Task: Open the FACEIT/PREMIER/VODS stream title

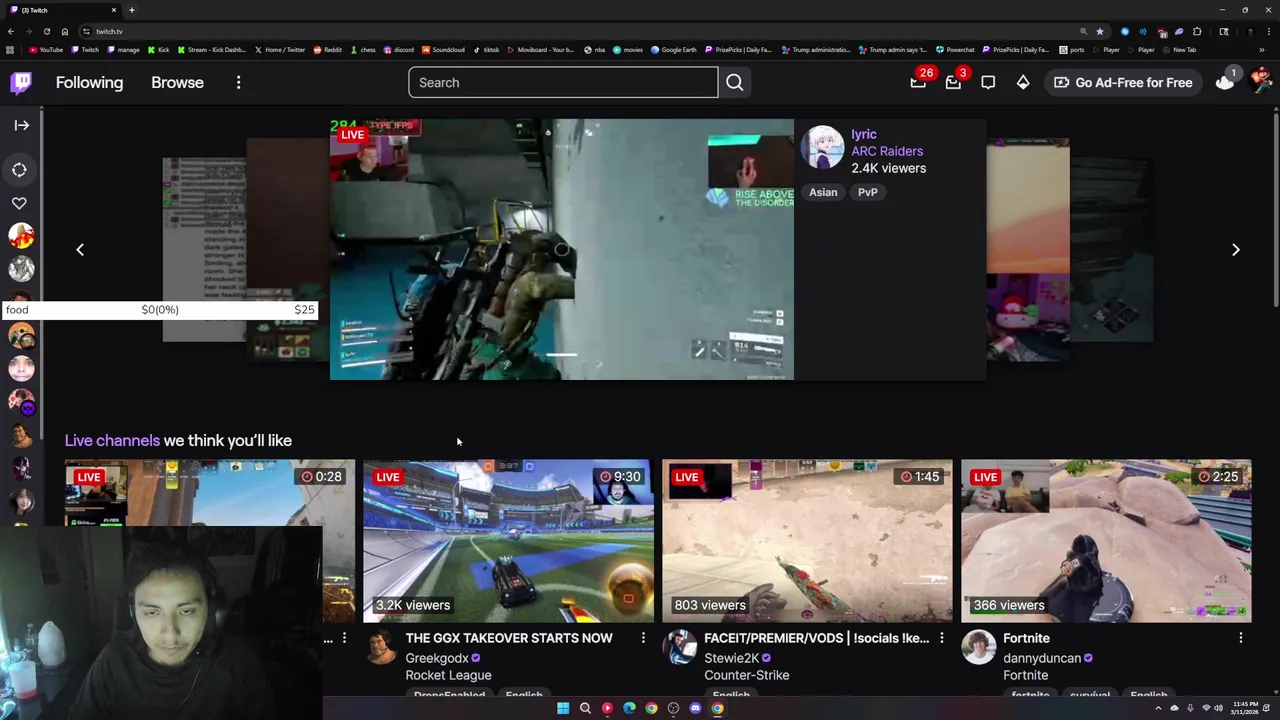Action: point(816,638)
